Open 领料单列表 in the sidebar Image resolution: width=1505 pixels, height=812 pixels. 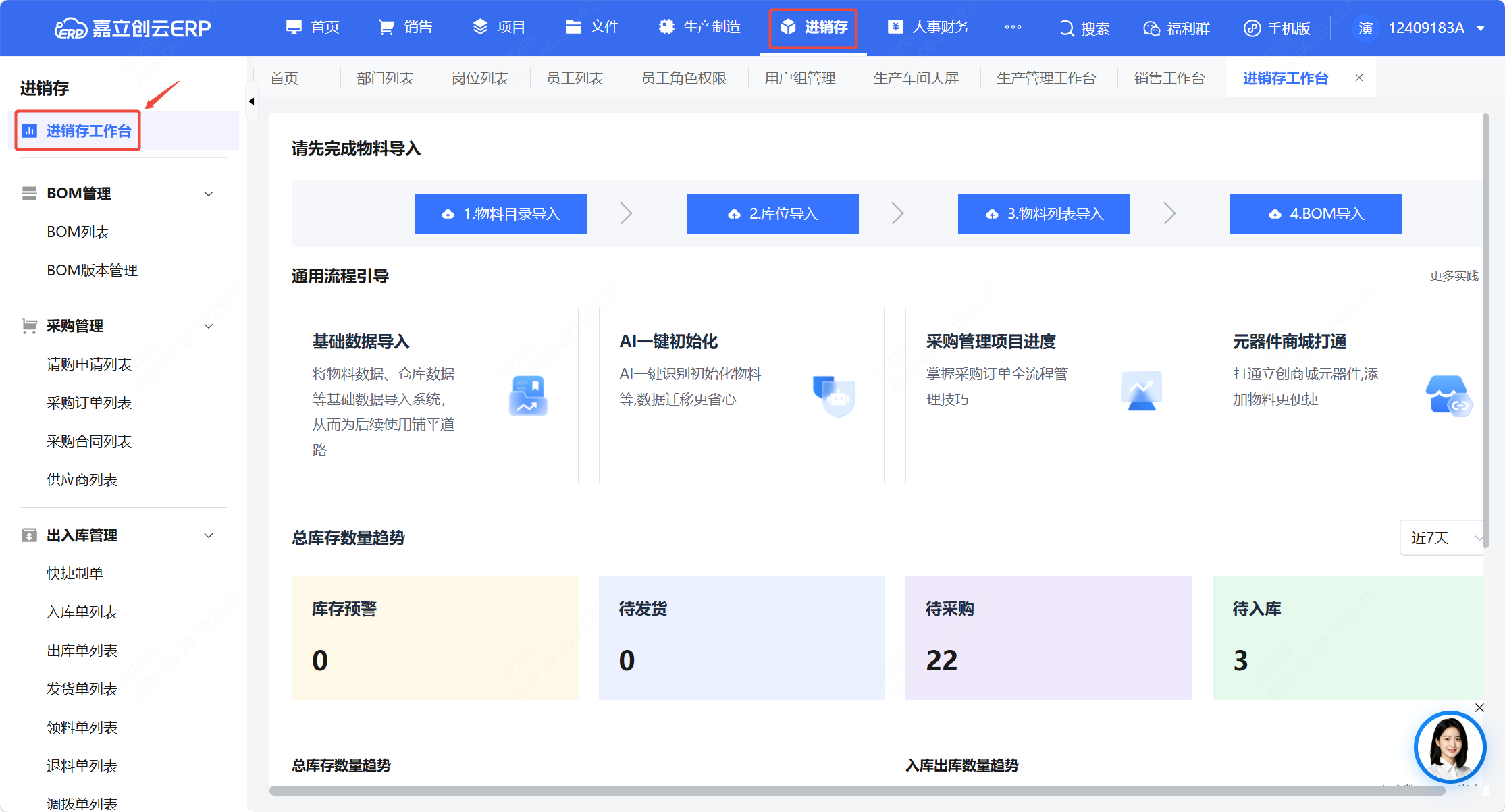(82, 728)
